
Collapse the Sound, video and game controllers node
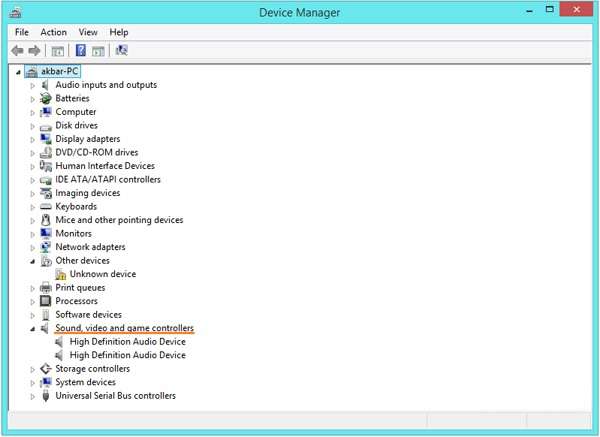(x=33, y=329)
